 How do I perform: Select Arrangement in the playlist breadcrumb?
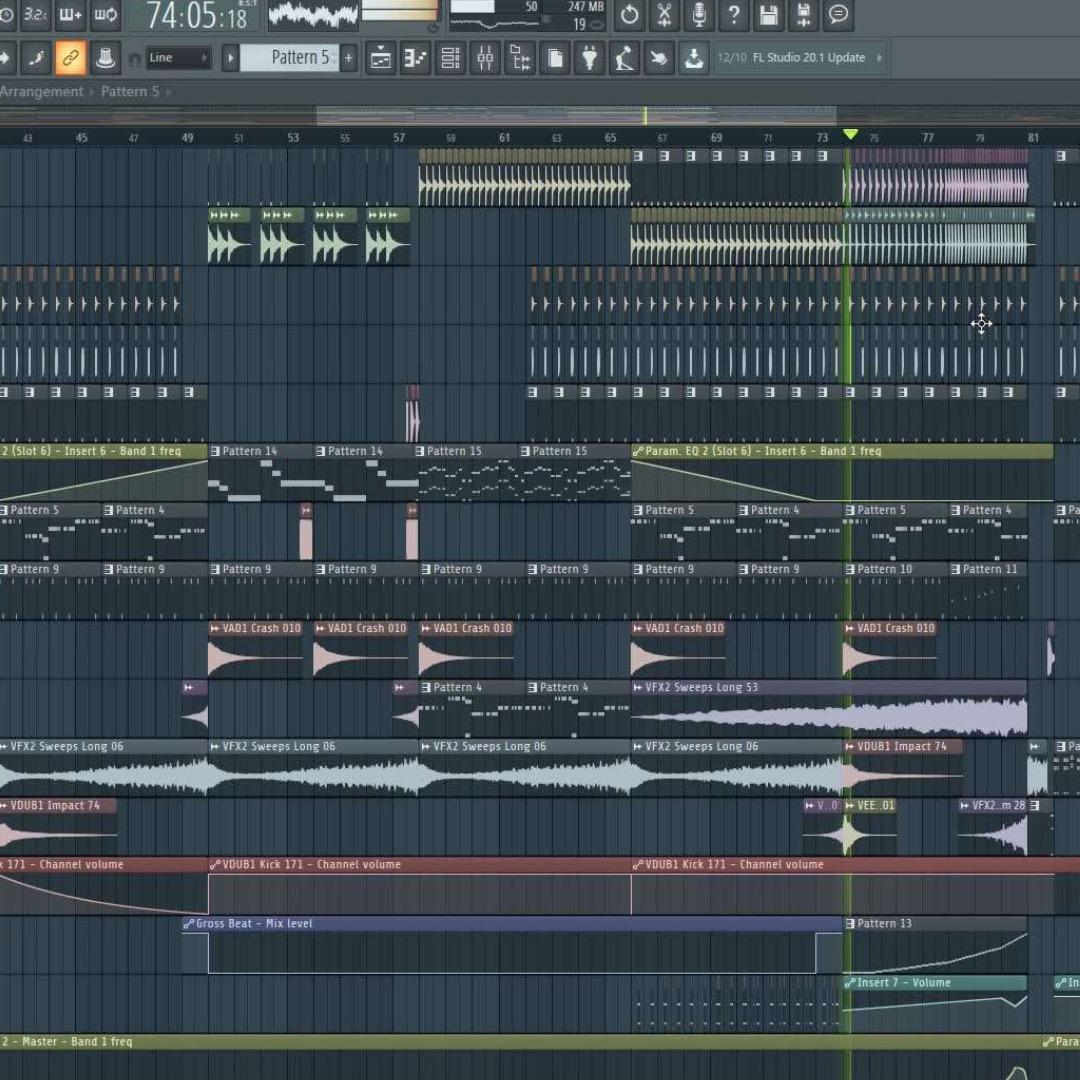[41, 92]
